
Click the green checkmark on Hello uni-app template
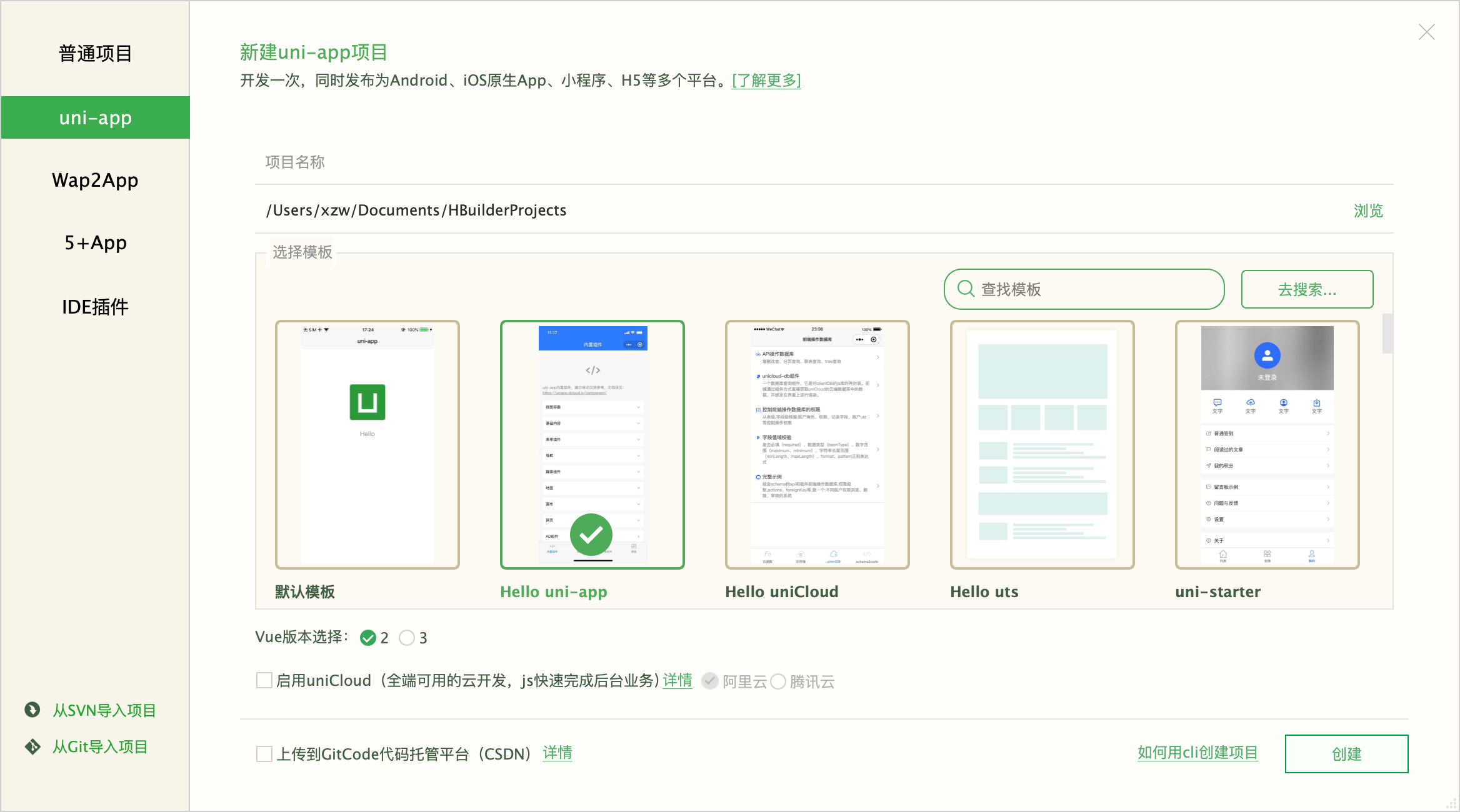coord(591,535)
